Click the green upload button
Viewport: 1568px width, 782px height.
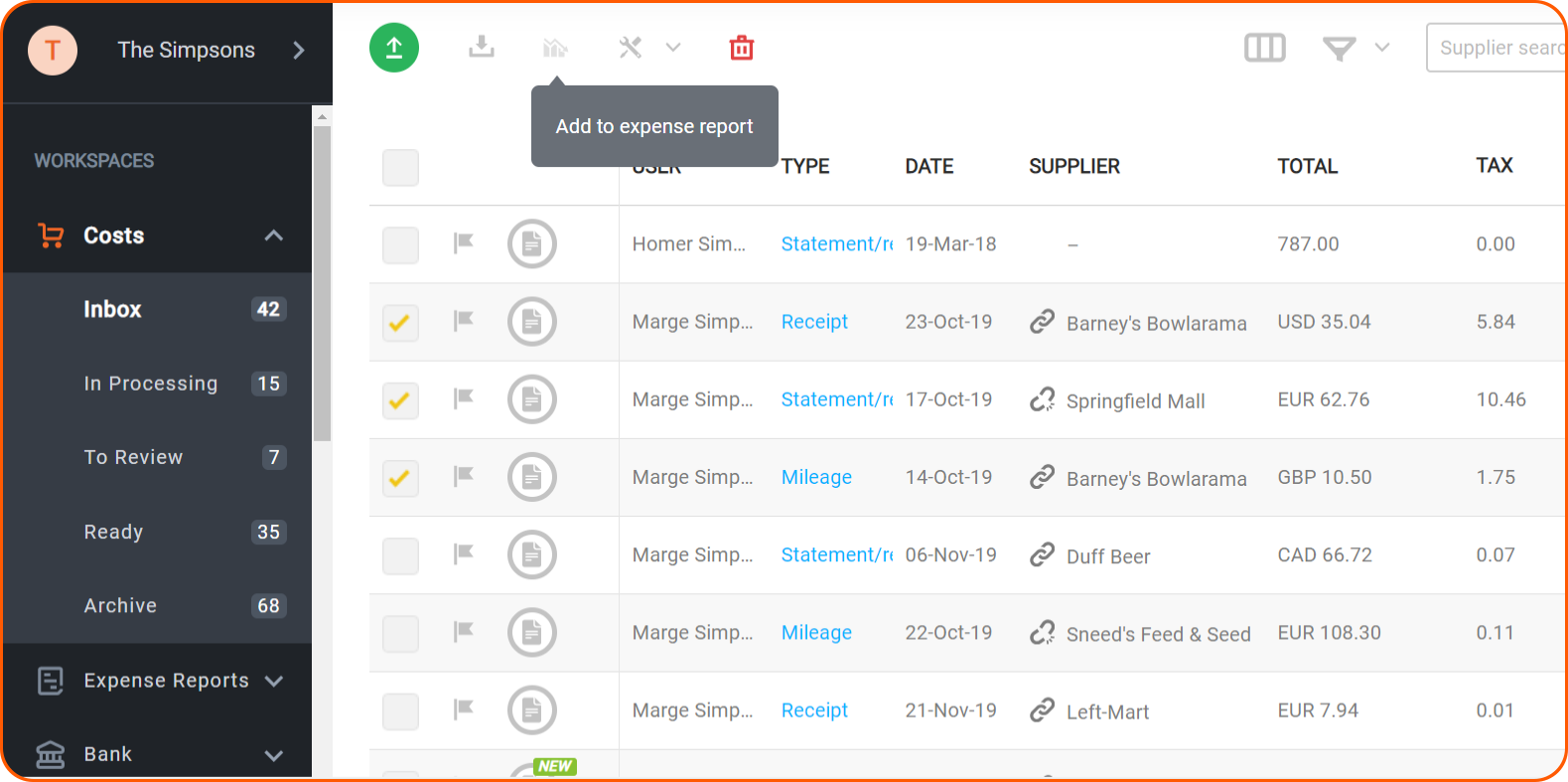coord(394,48)
